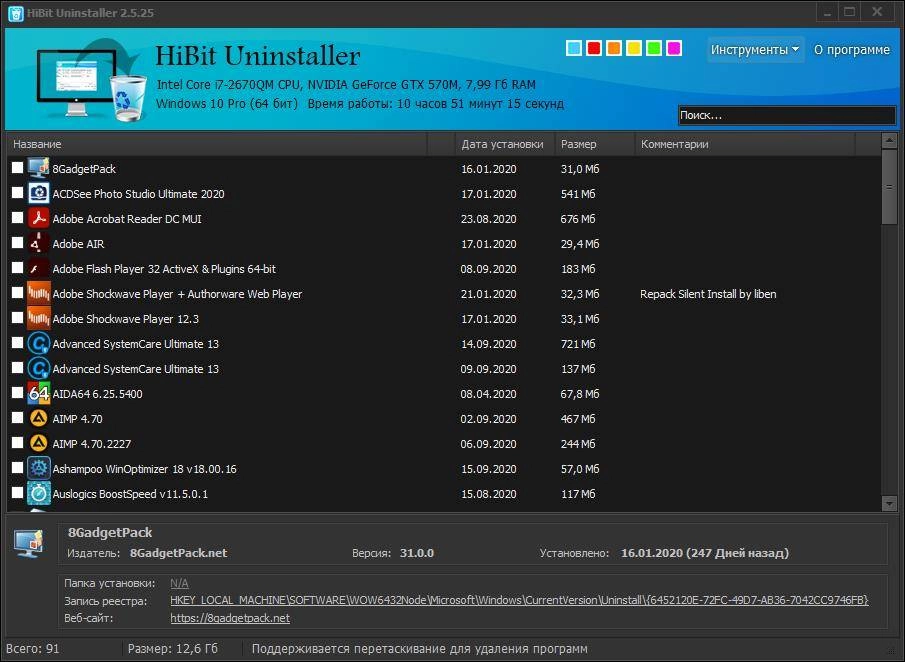
Task: Check the ACDSee Photo Studio Ultimate checkbox
Action: [x=17, y=192]
